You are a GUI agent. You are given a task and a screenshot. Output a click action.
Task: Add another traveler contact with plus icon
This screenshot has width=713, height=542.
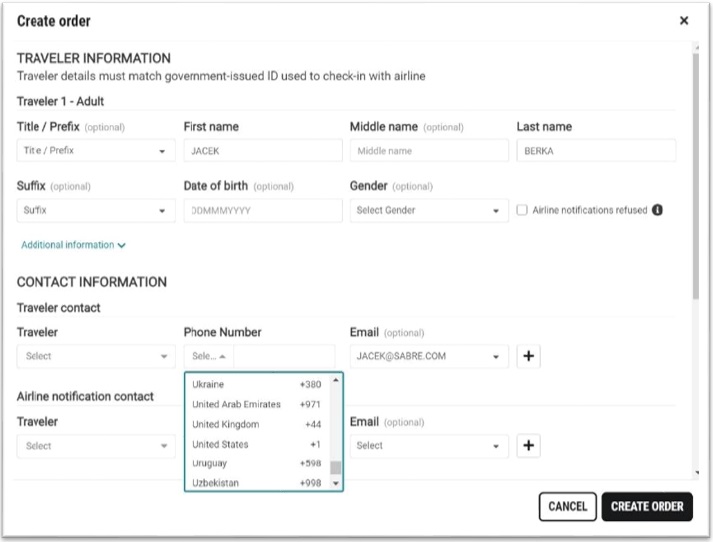pyautogui.click(x=528, y=356)
